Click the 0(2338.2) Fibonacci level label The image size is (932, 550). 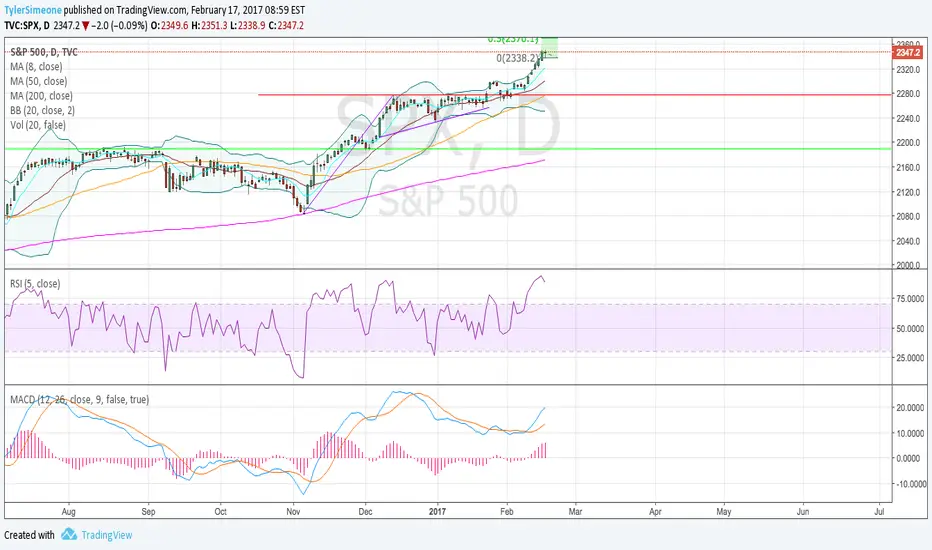(518, 59)
